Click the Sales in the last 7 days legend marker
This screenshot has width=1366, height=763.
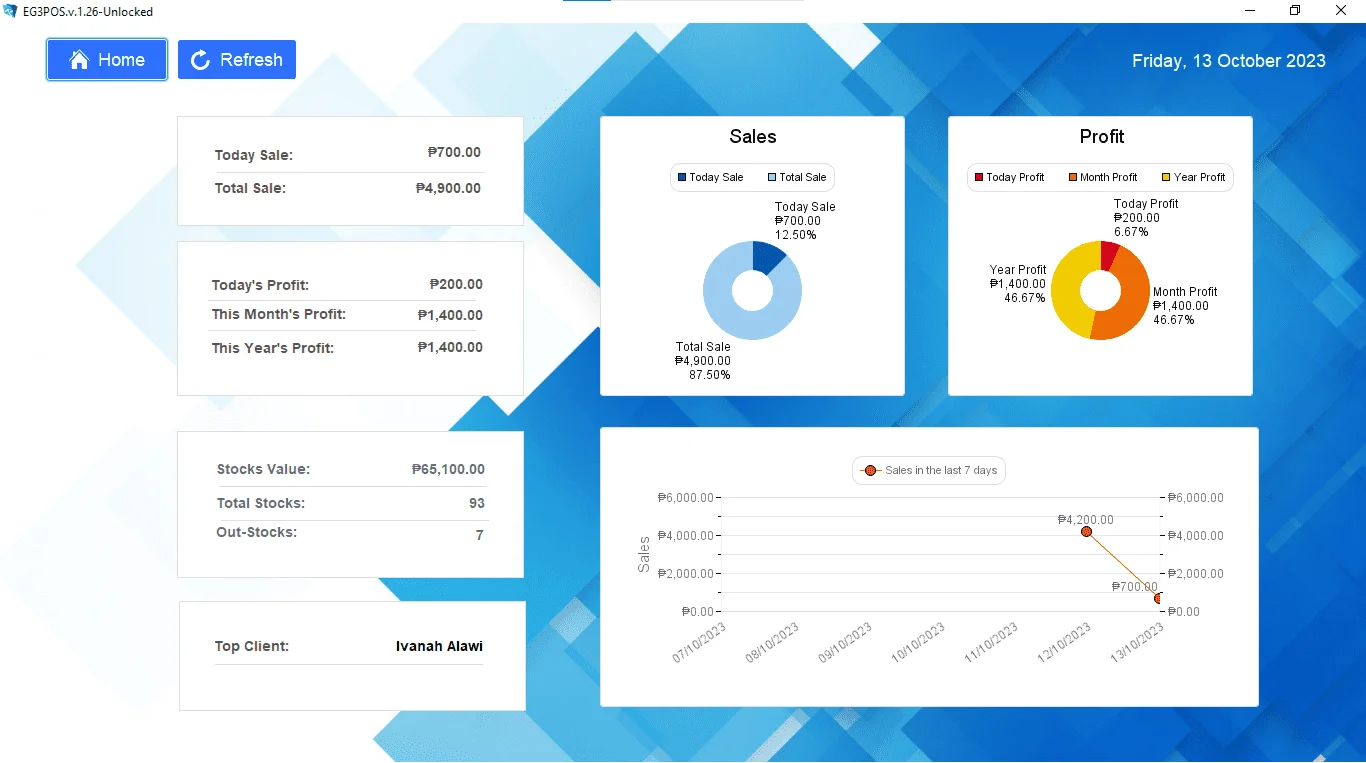[869, 471]
